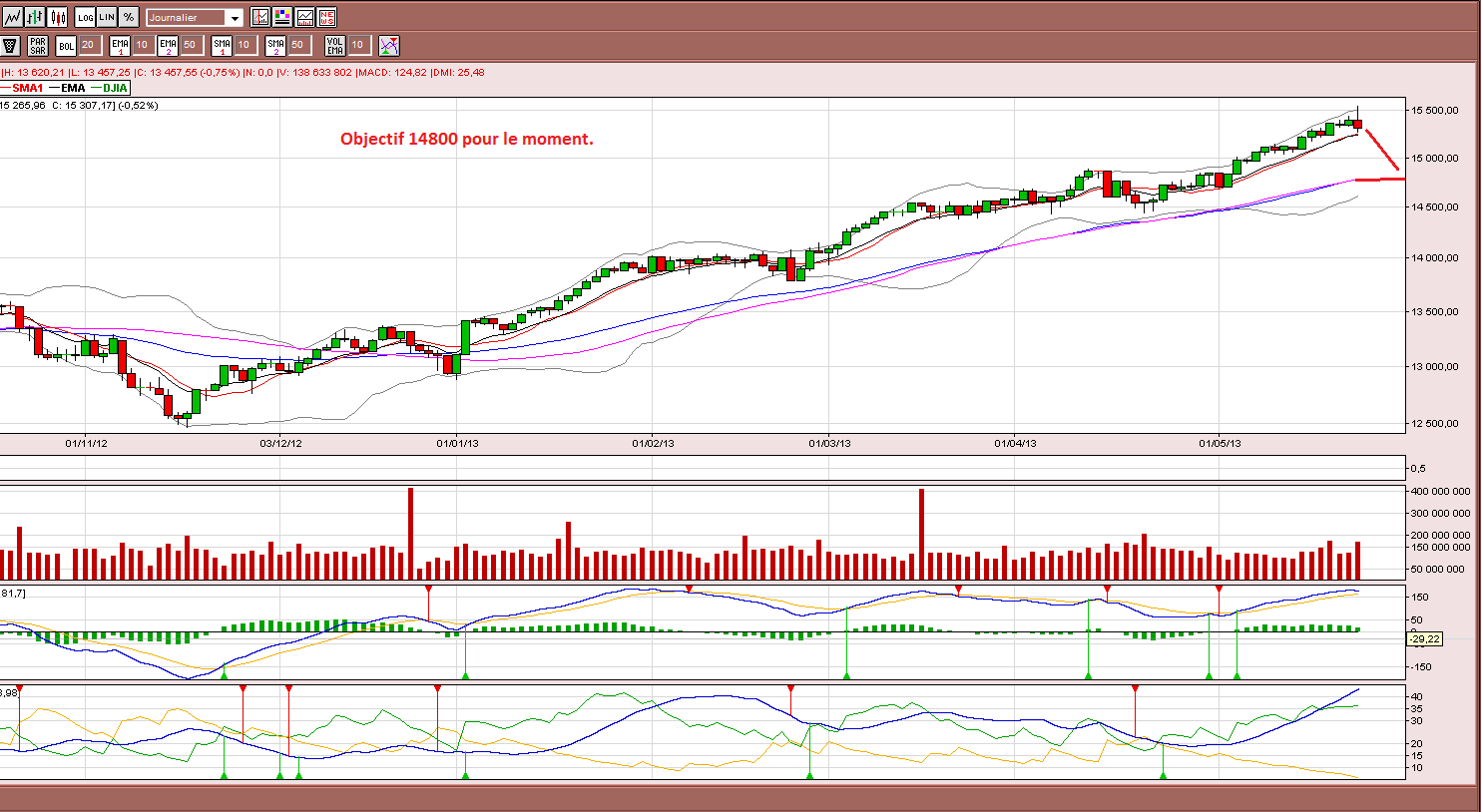This screenshot has width=1482, height=812.
Task: Enable LOG price scale
Action: (86, 17)
